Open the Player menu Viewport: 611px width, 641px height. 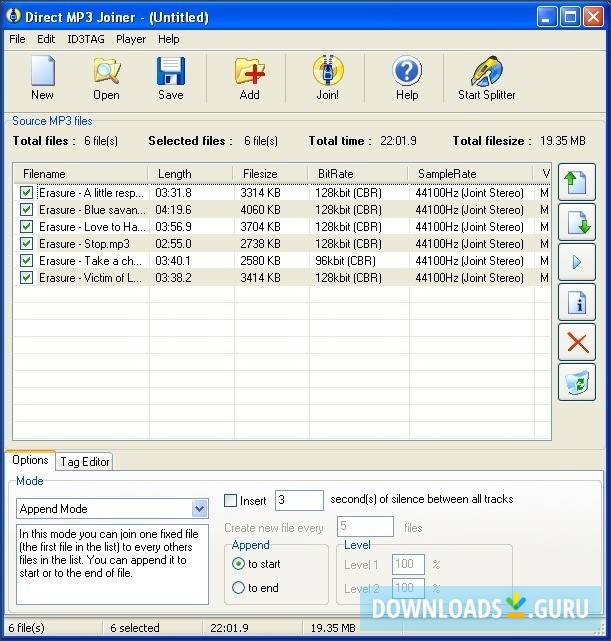[131, 39]
